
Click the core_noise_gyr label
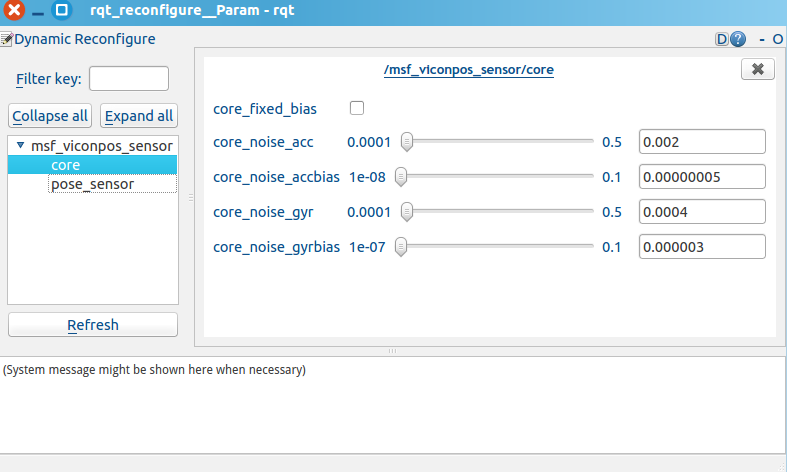[x=264, y=212]
